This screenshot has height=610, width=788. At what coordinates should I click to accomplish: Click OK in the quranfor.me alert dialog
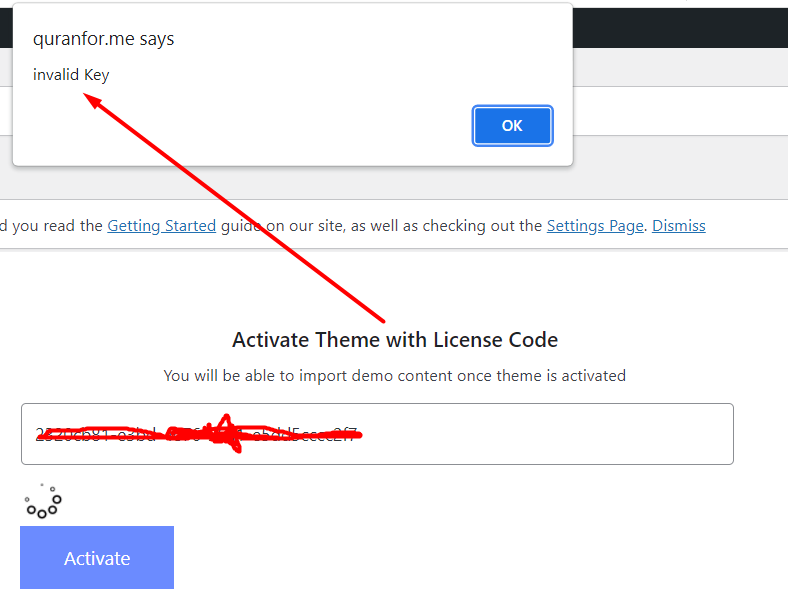(x=512, y=126)
